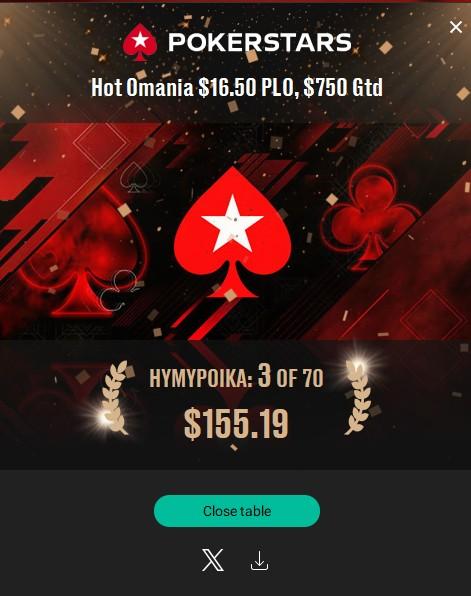Dismiss the popup with the top X

click(456, 27)
